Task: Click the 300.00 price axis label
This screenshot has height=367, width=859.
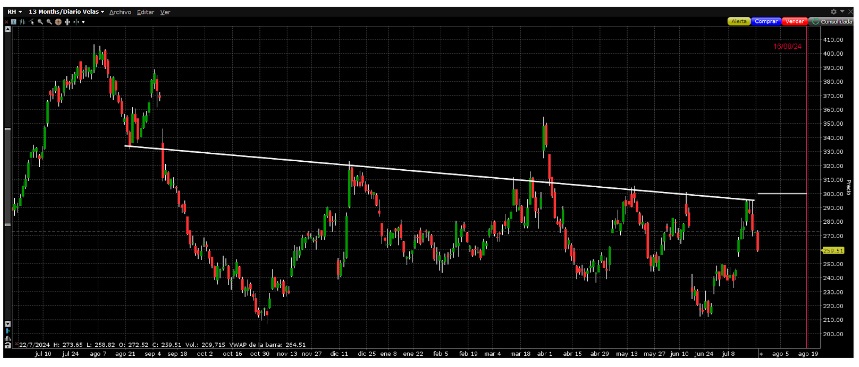Action: tap(832, 194)
